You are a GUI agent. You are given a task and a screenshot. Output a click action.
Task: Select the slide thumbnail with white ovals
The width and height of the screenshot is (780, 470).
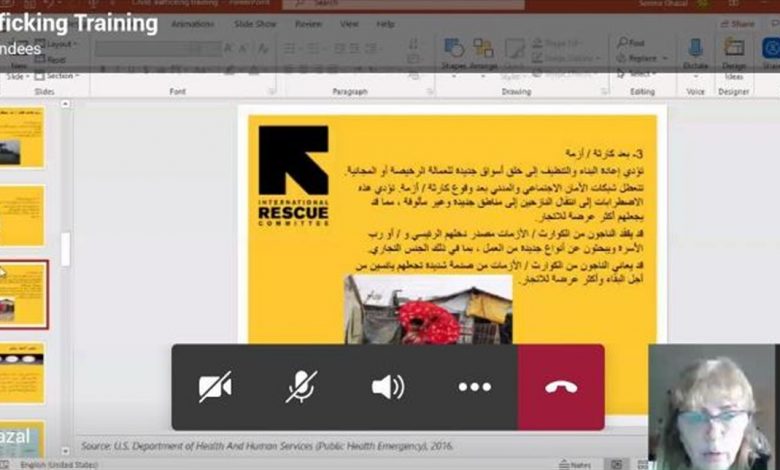[22, 373]
